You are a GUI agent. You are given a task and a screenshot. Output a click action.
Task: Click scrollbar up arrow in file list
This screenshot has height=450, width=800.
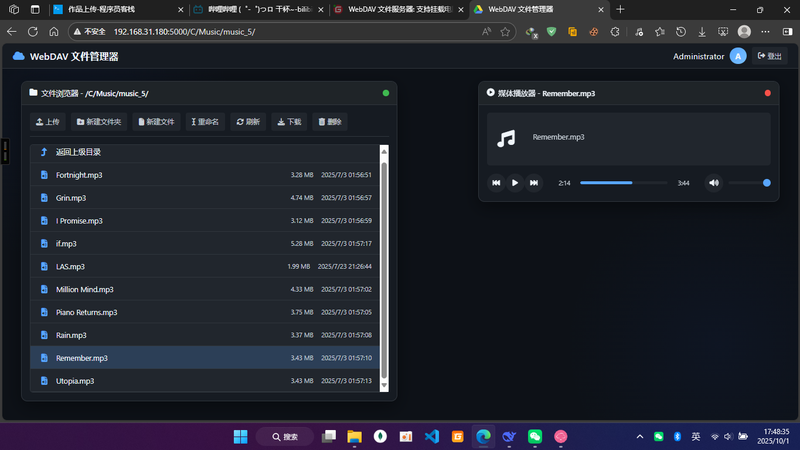(384, 151)
